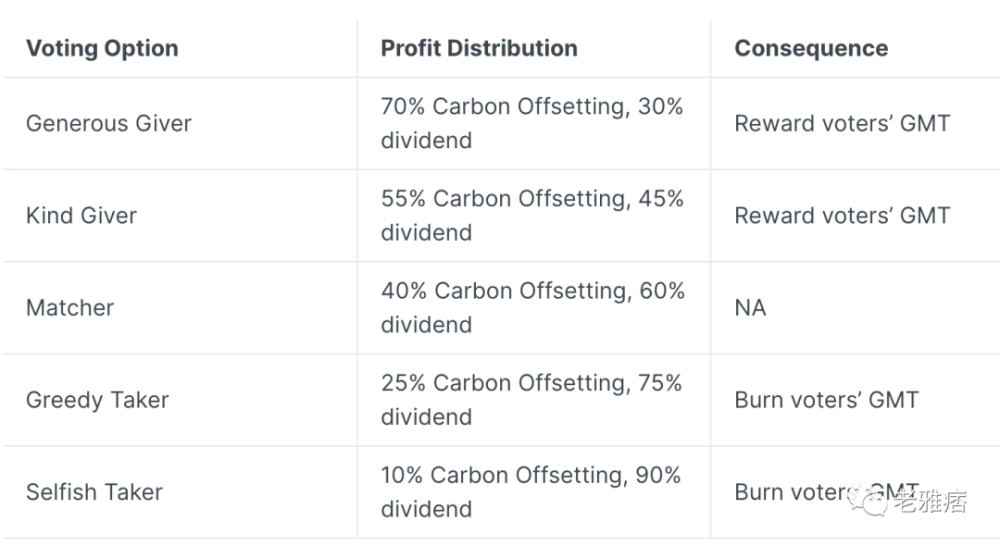Select 25% Carbon Offsetting, 75% dividend cell
Image resolution: width=1000 pixels, height=546 pixels.
(x=531, y=400)
